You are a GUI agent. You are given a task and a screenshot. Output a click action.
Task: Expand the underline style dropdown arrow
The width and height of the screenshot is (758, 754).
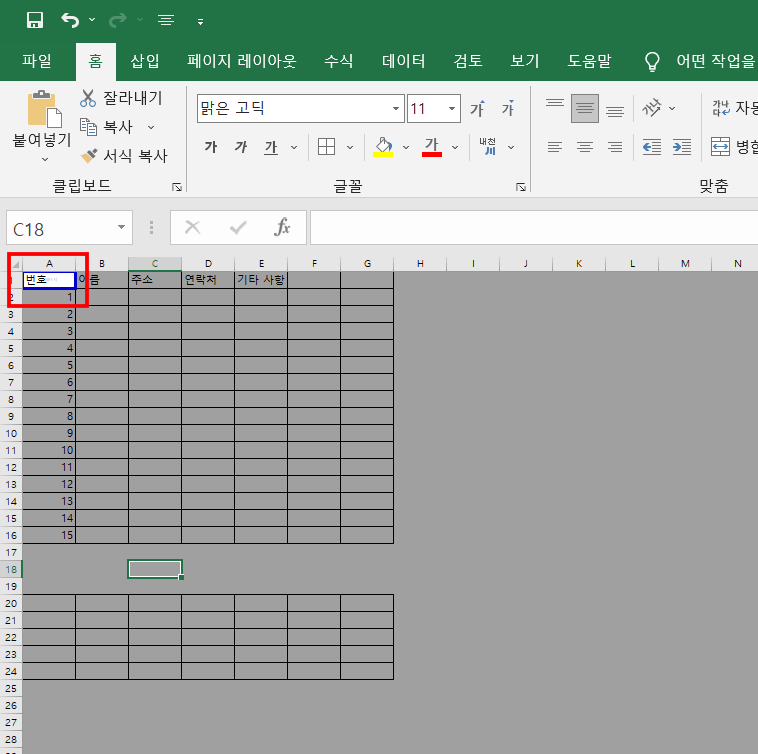(x=294, y=147)
